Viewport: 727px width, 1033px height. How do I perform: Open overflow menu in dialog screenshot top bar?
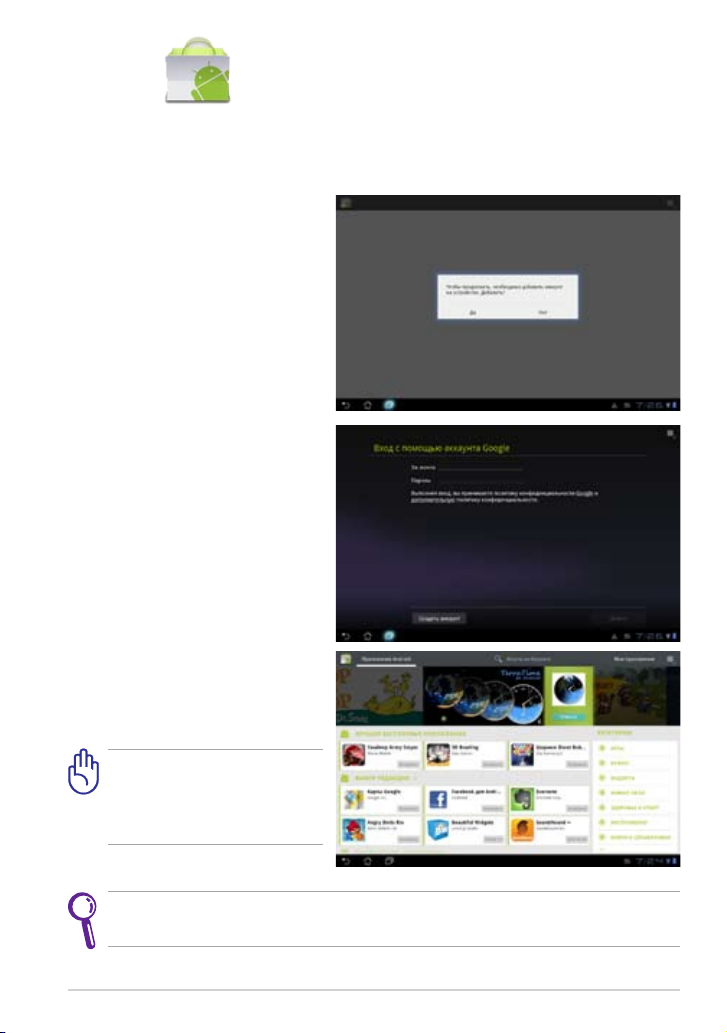point(670,203)
